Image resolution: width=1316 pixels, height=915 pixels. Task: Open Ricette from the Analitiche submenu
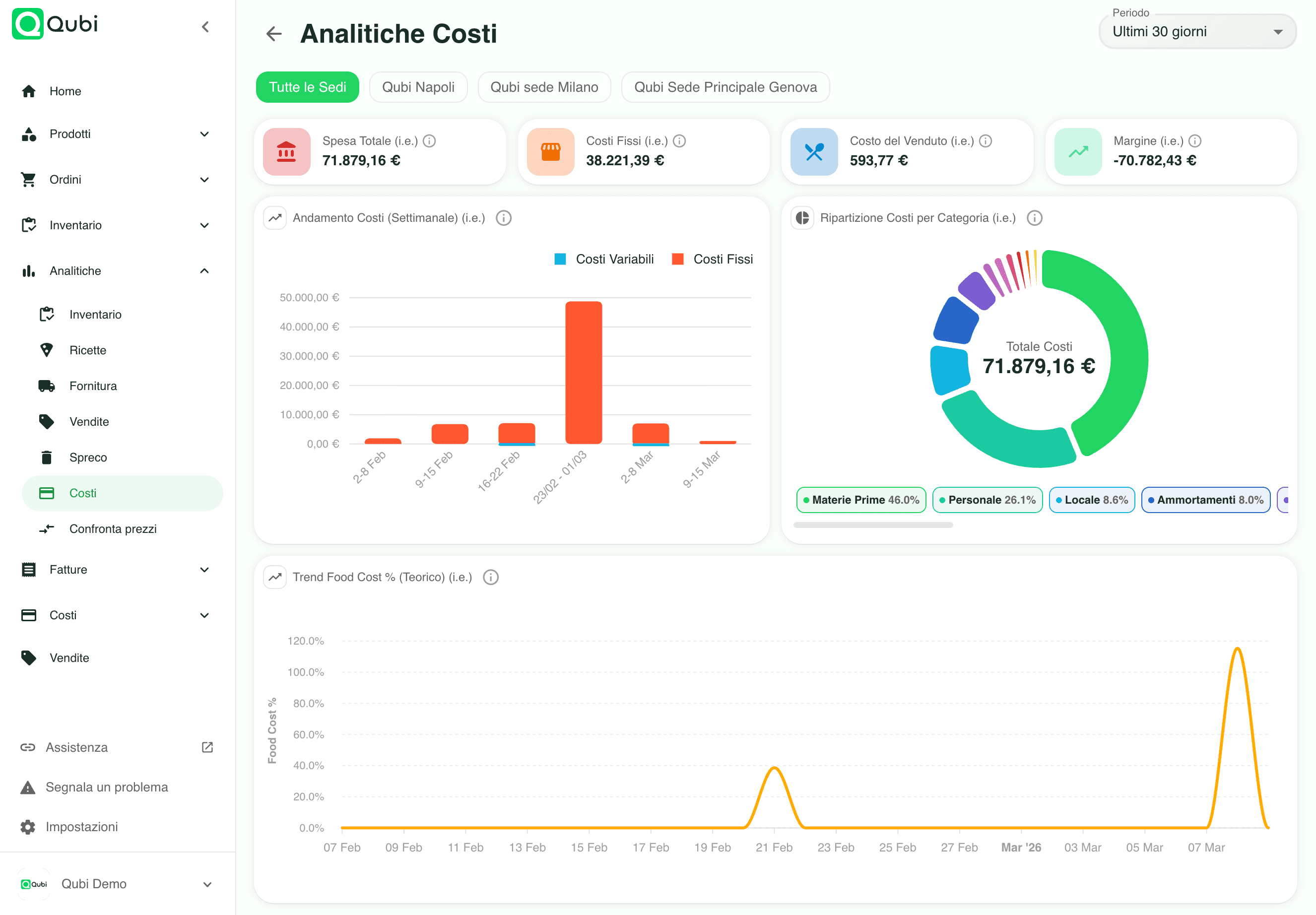pyautogui.click(x=88, y=350)
